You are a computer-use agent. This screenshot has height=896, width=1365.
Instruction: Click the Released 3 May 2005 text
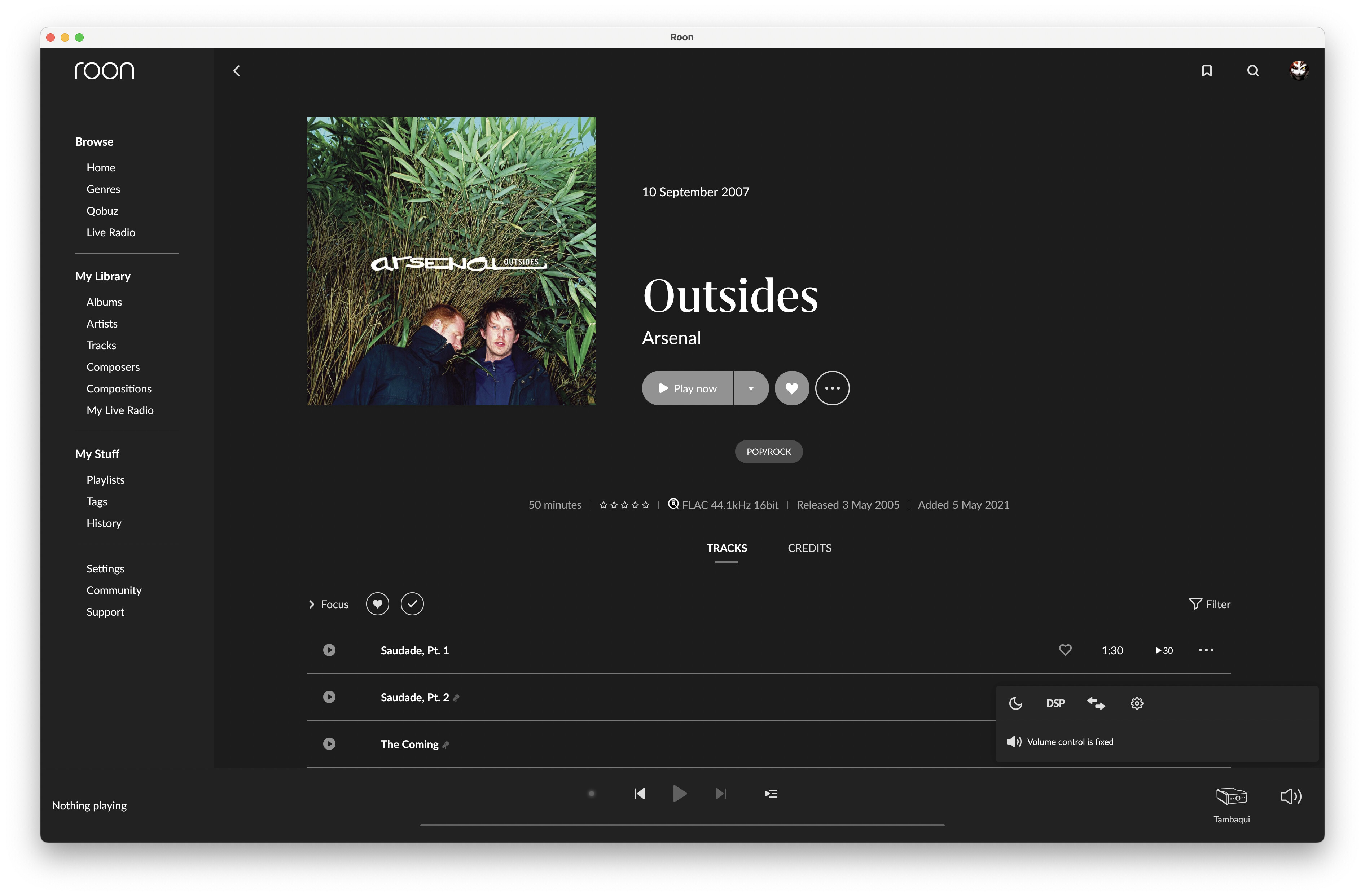(x=848, y=504)
